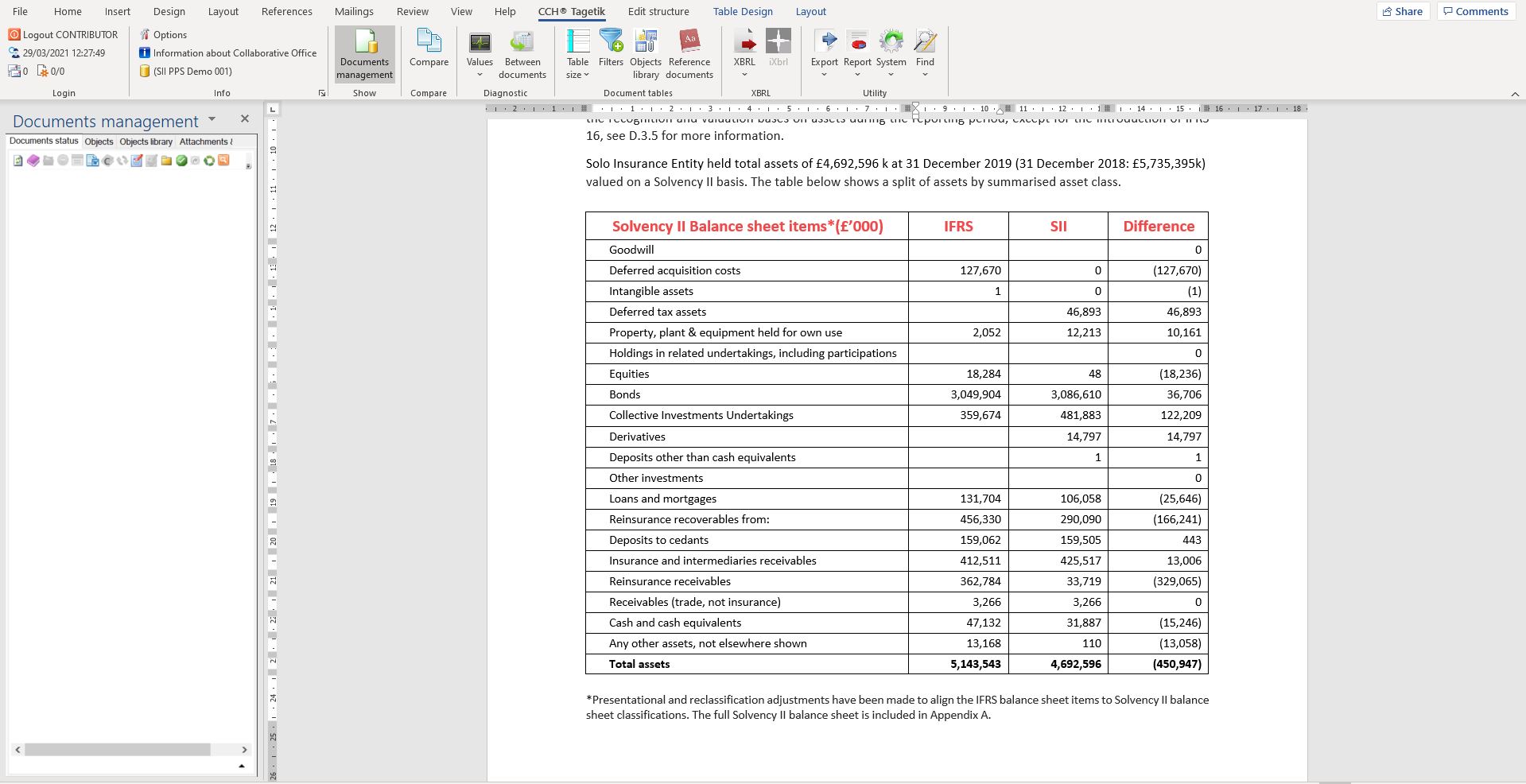Close the Documents management panel
This screenshot has height=784, width=1526.
[245, 118]
